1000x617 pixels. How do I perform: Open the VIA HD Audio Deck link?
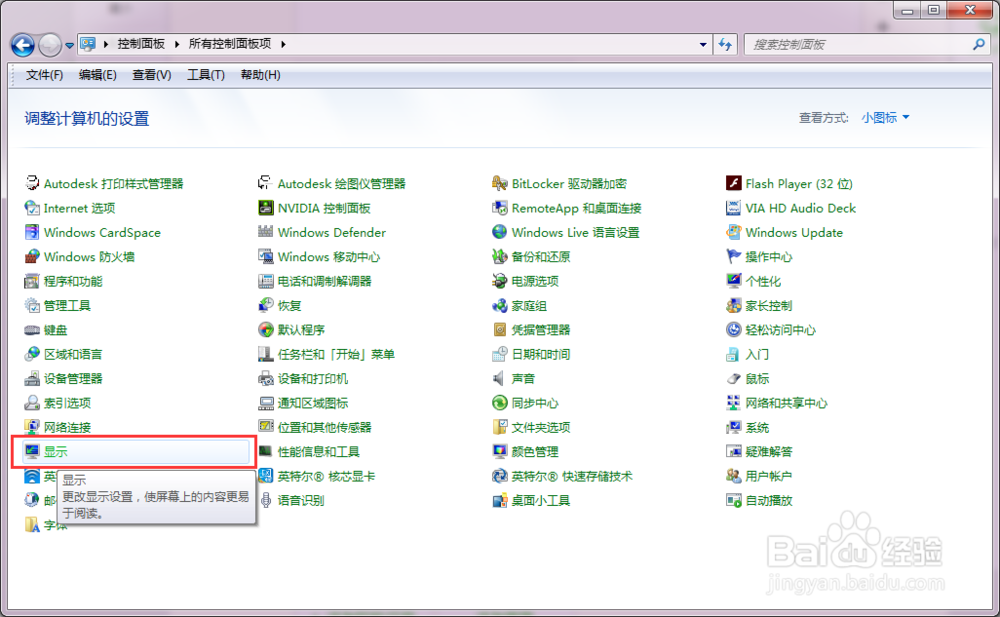(x=800, y=208)
